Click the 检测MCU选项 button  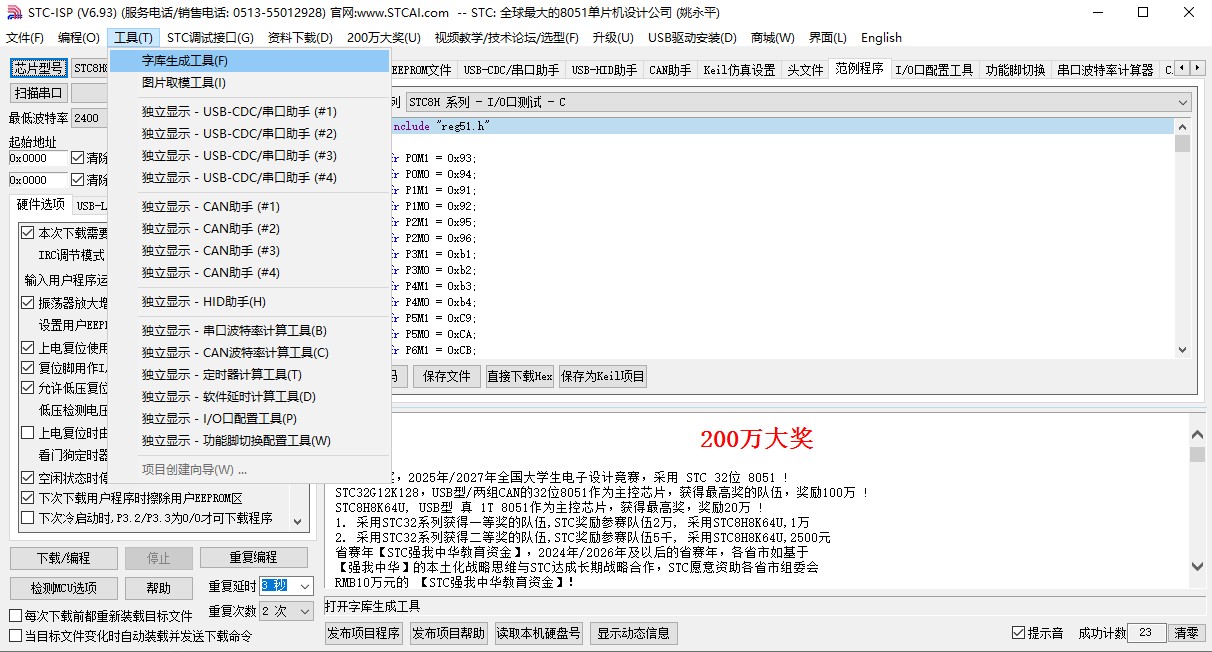click(x=64, y=588)
